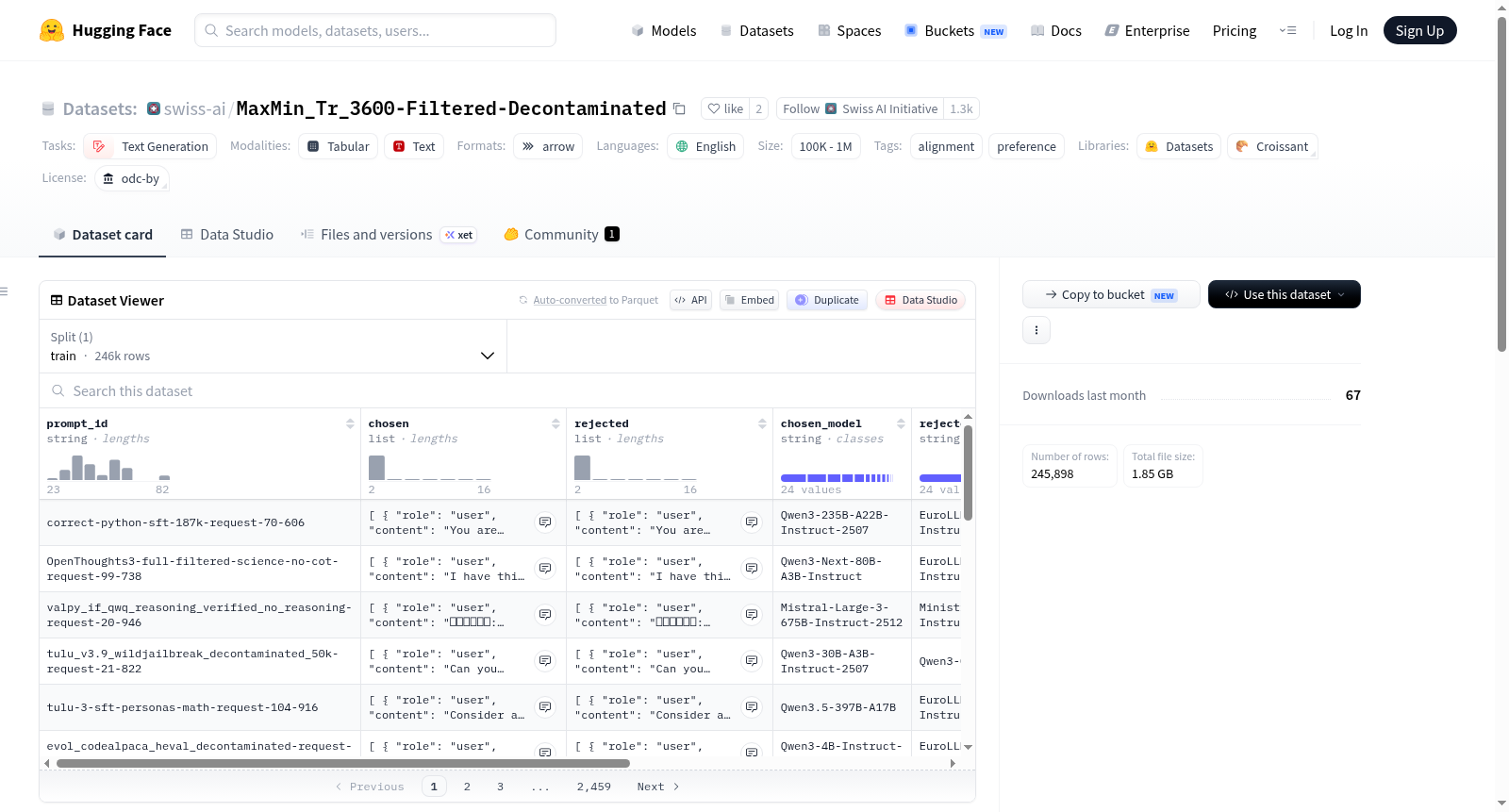Open rejected cell chat icon for tulu_v3.9 wildjailbreak row
Viewport: 1509px width, 812px height.
[x=752, y=661]
